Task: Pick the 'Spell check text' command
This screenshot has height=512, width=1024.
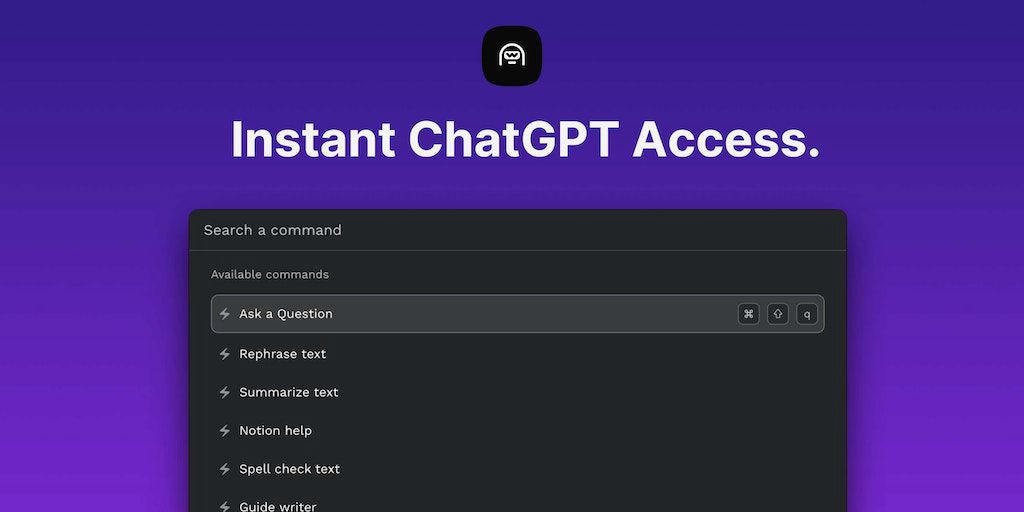Action: [290, 469]
